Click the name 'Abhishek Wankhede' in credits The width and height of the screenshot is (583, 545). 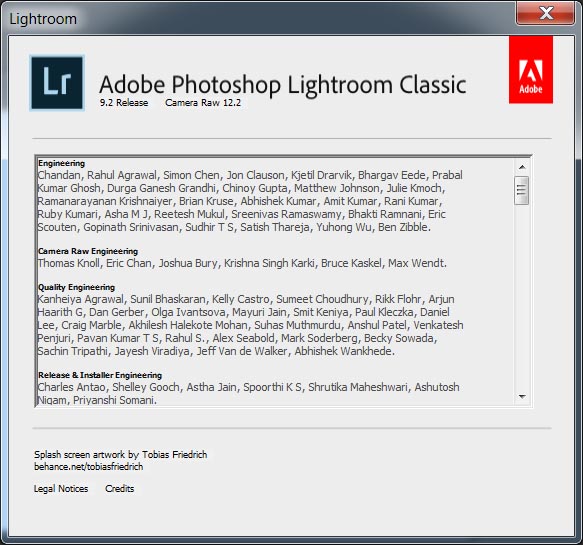click(343, 351)
